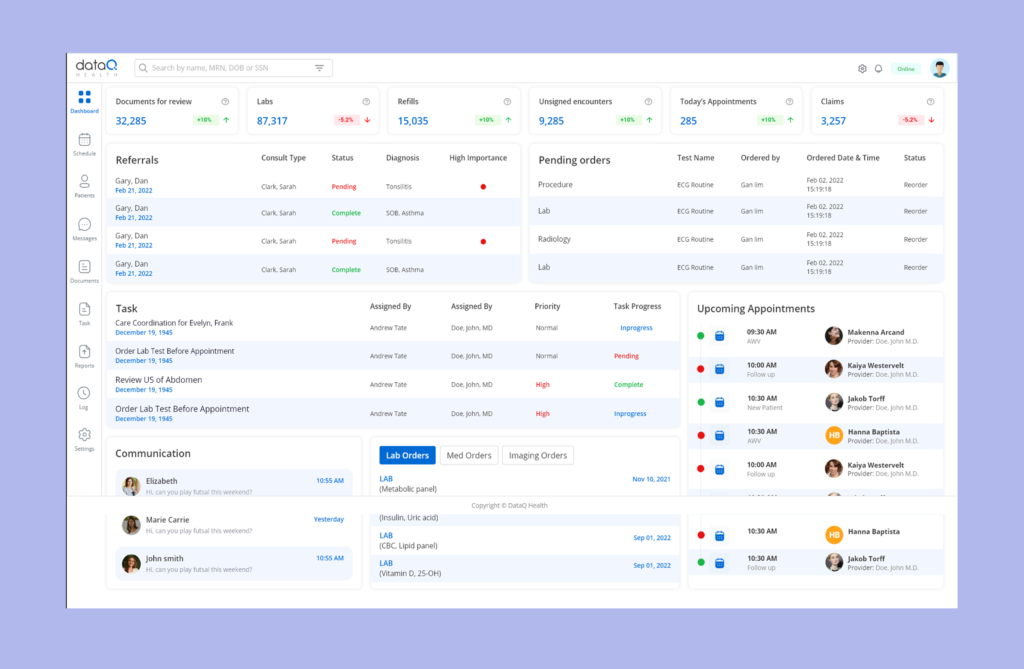Switch to the Med Orders tab
1024x669 pixels.
pyautogui.click(x=468, y=456)
